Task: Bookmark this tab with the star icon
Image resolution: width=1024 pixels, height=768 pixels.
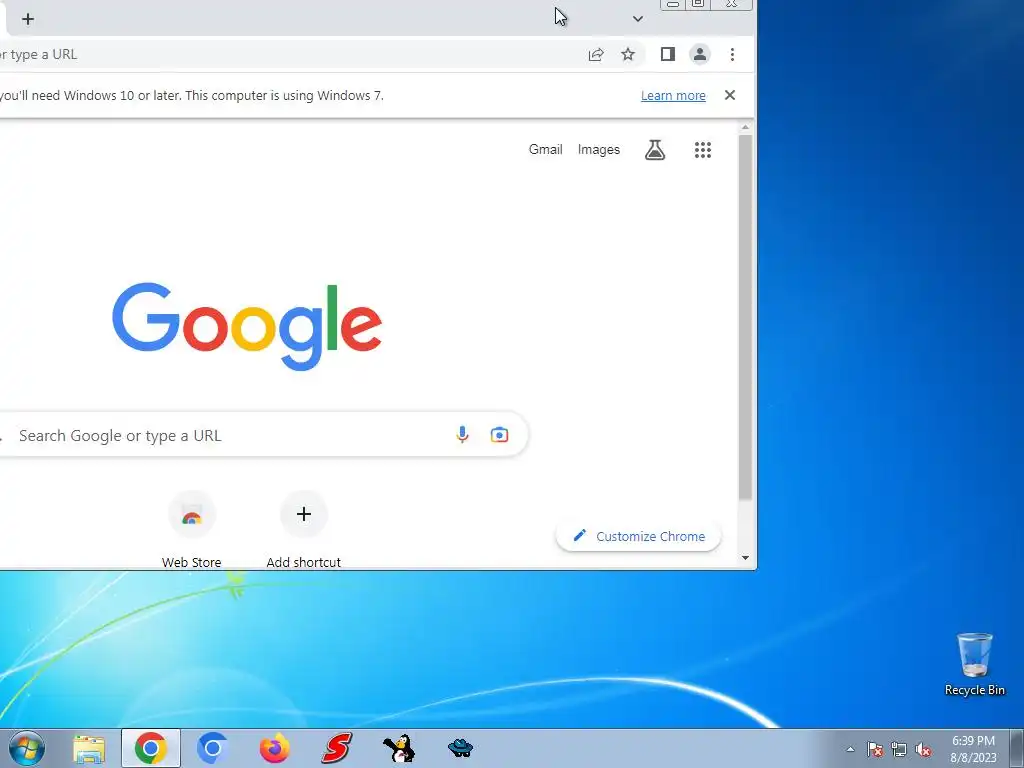Action: pyautogui.click(x=628, y=54)
